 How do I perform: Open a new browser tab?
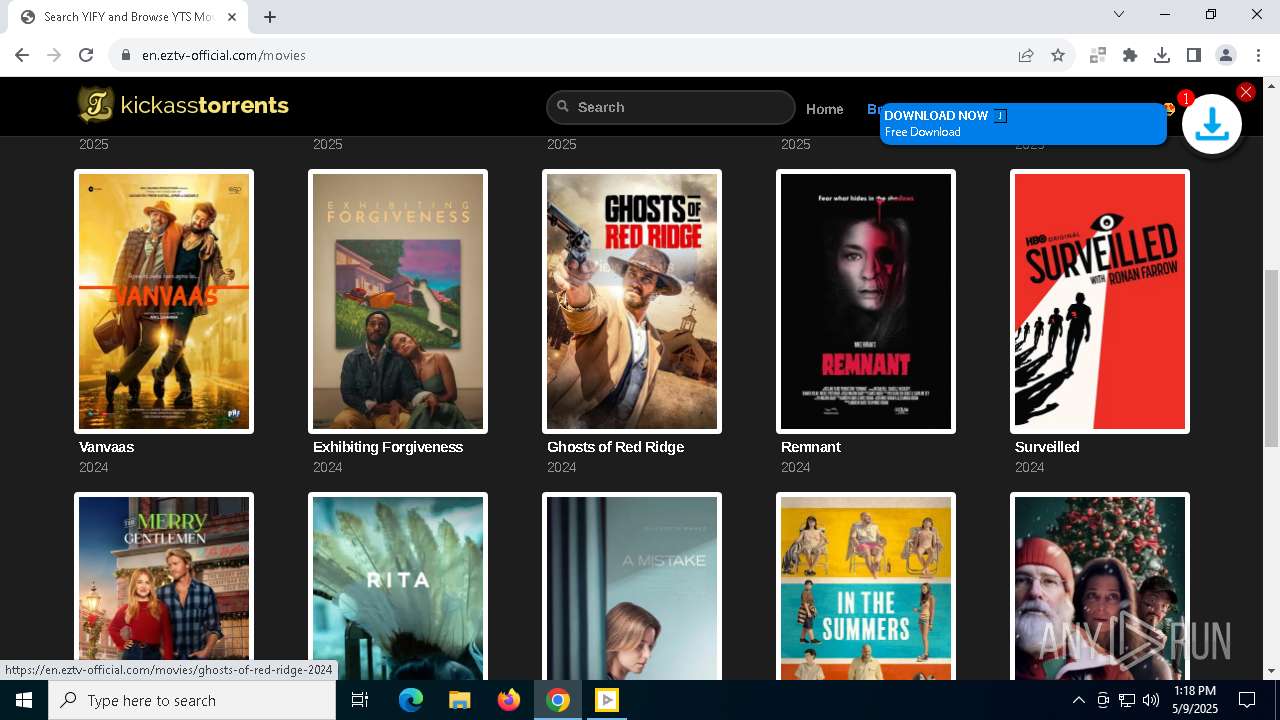click(x=270, y=17)
